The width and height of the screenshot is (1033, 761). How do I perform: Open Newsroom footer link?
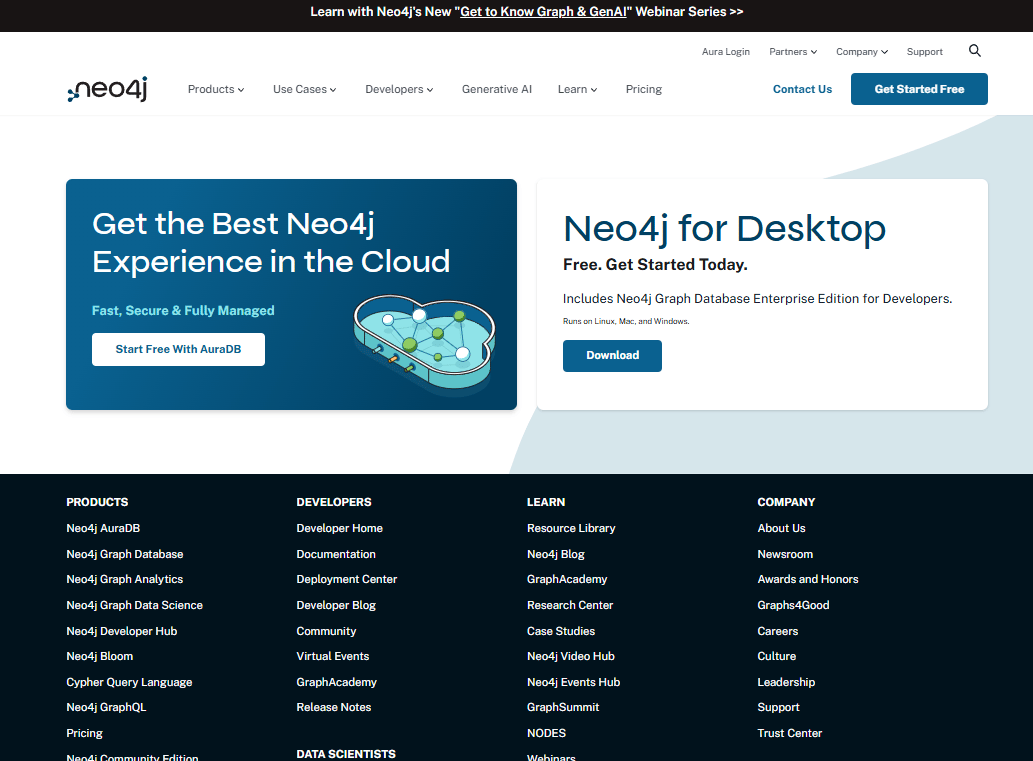coord(785,554)
